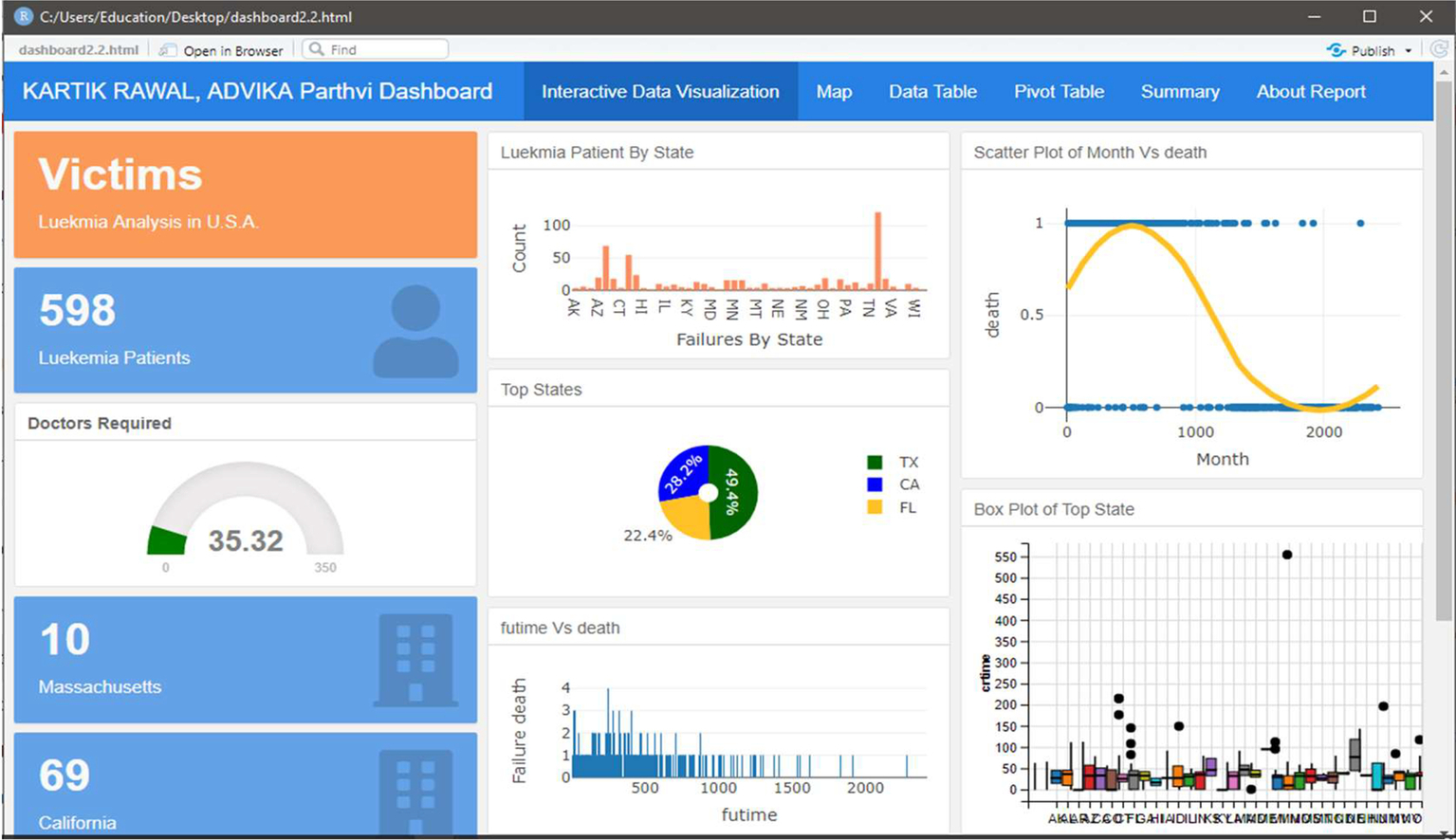The height and width of the screenshot is (840, 1456).
Task: Click the 49.4% green pie slice
Action: tap(736, 493)
